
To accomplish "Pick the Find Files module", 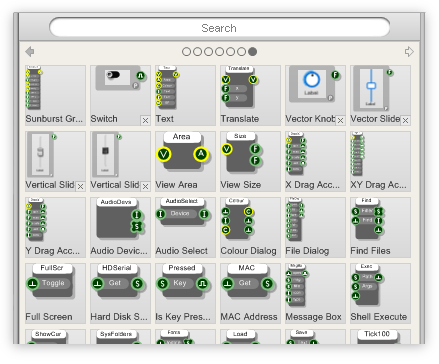I will point(380,227).
